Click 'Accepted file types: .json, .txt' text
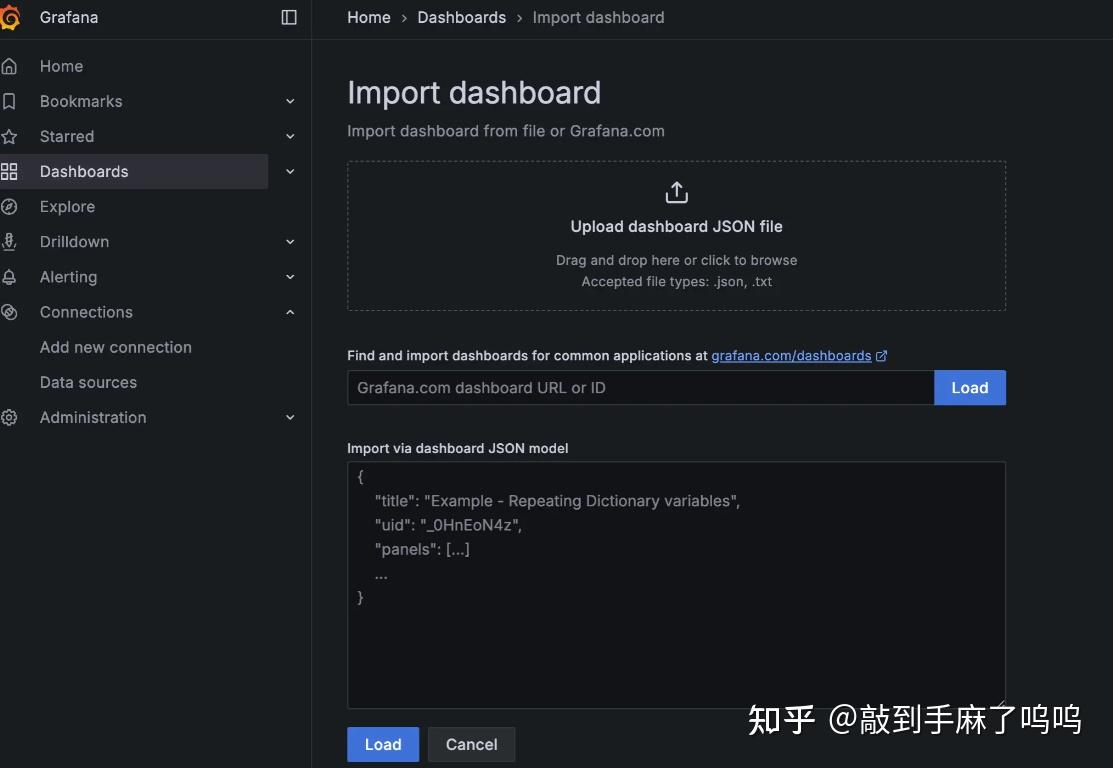The height and width of the screenshot is (768, 1113). pyautogui.click(x=676, y=282)
